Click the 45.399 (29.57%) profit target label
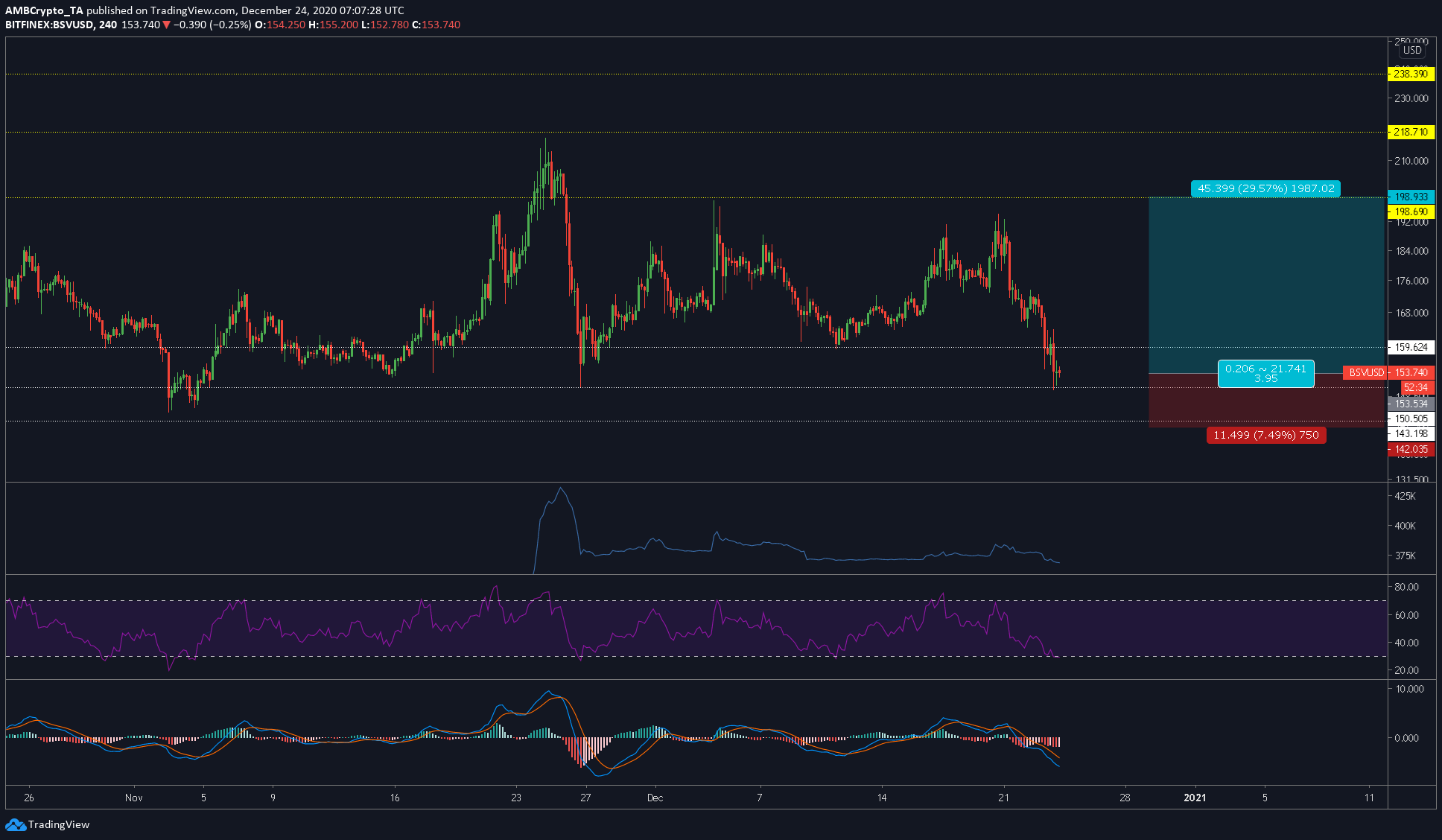This screenshot has width=1442, height=840. (x=1266, y=188)
